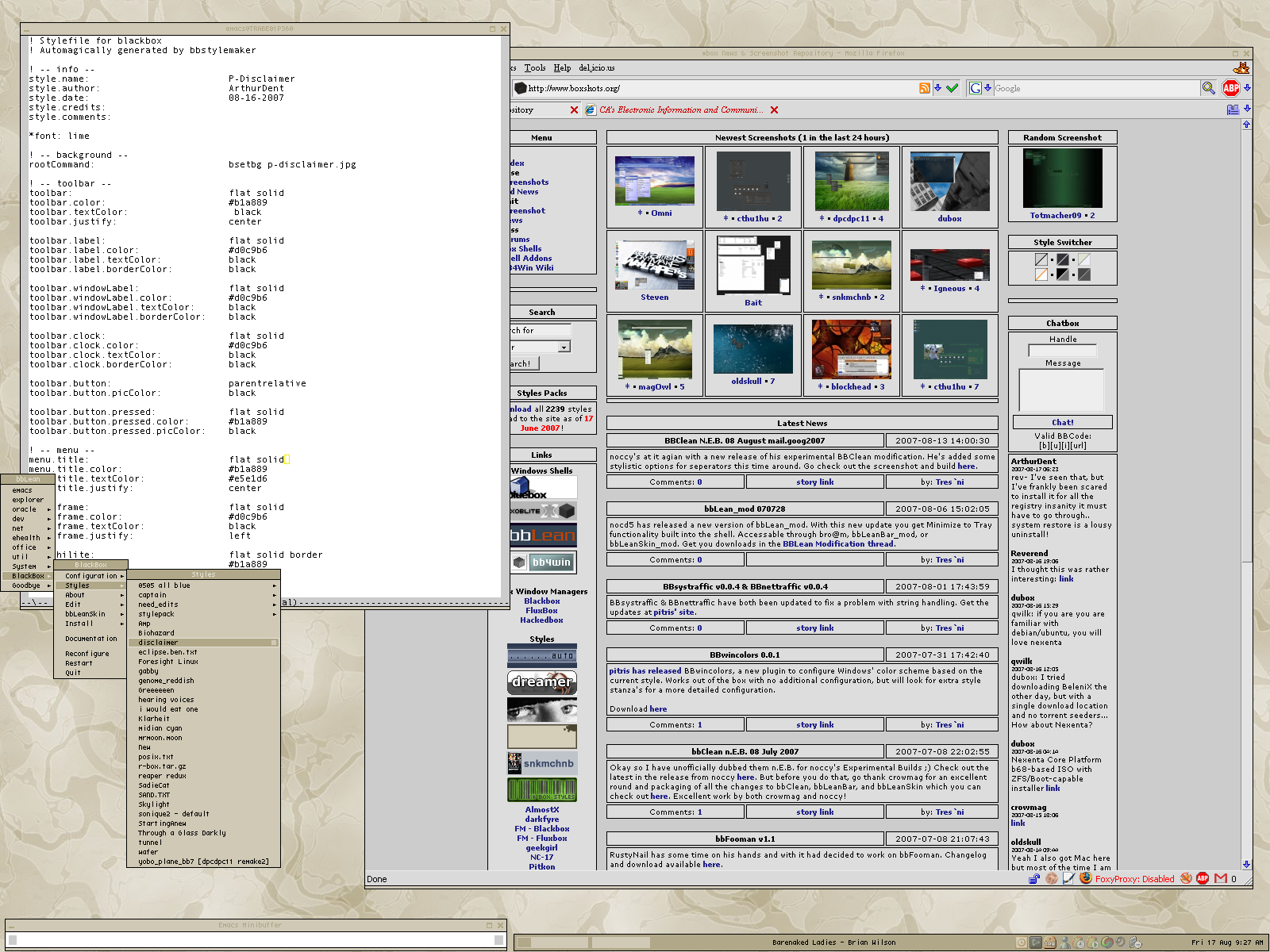Click the site favicon in the address bar
This screenshot has width=1270, height=952.
coord(521,88)
